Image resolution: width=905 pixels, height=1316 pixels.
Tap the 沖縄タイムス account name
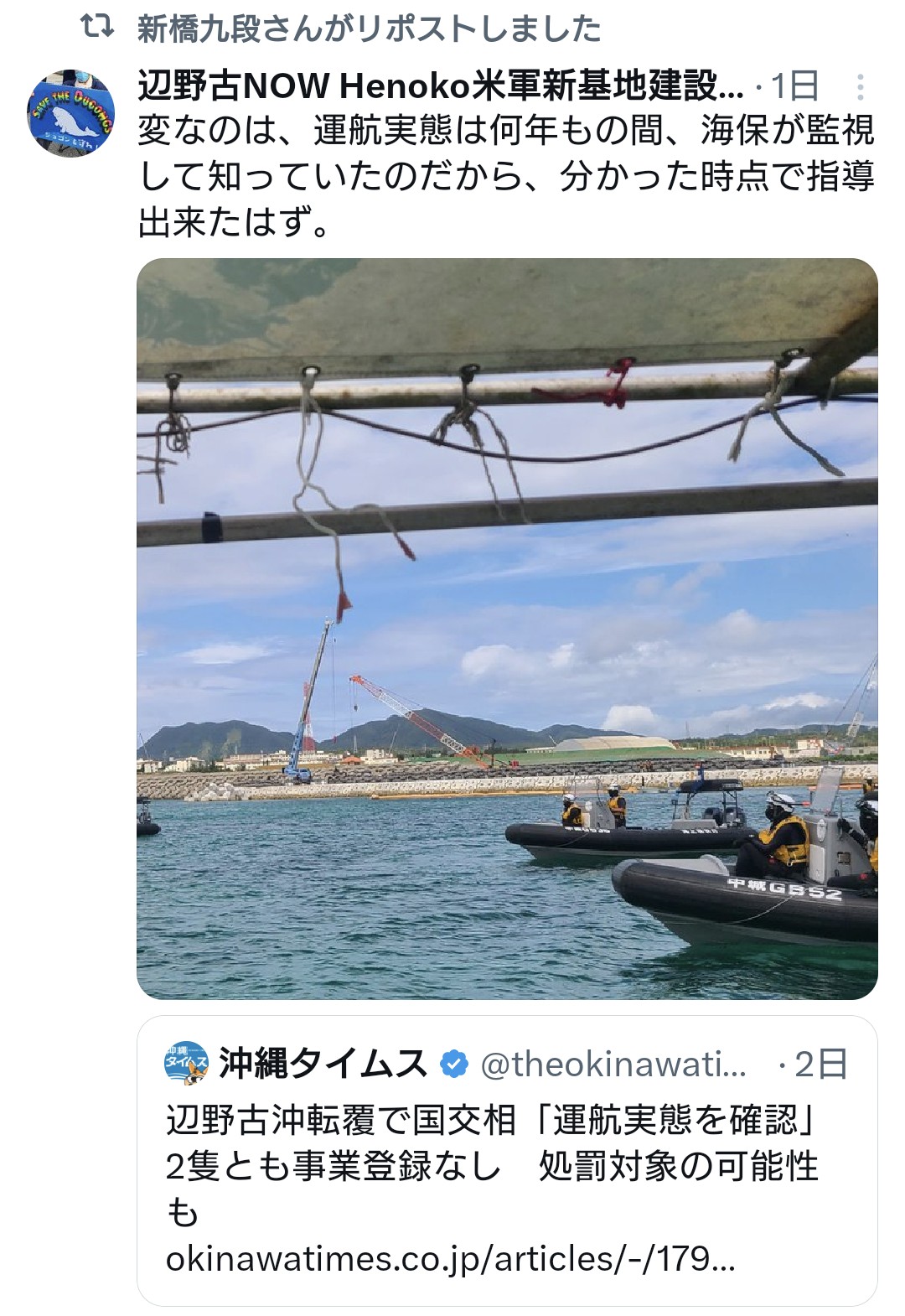(323, 1064)
